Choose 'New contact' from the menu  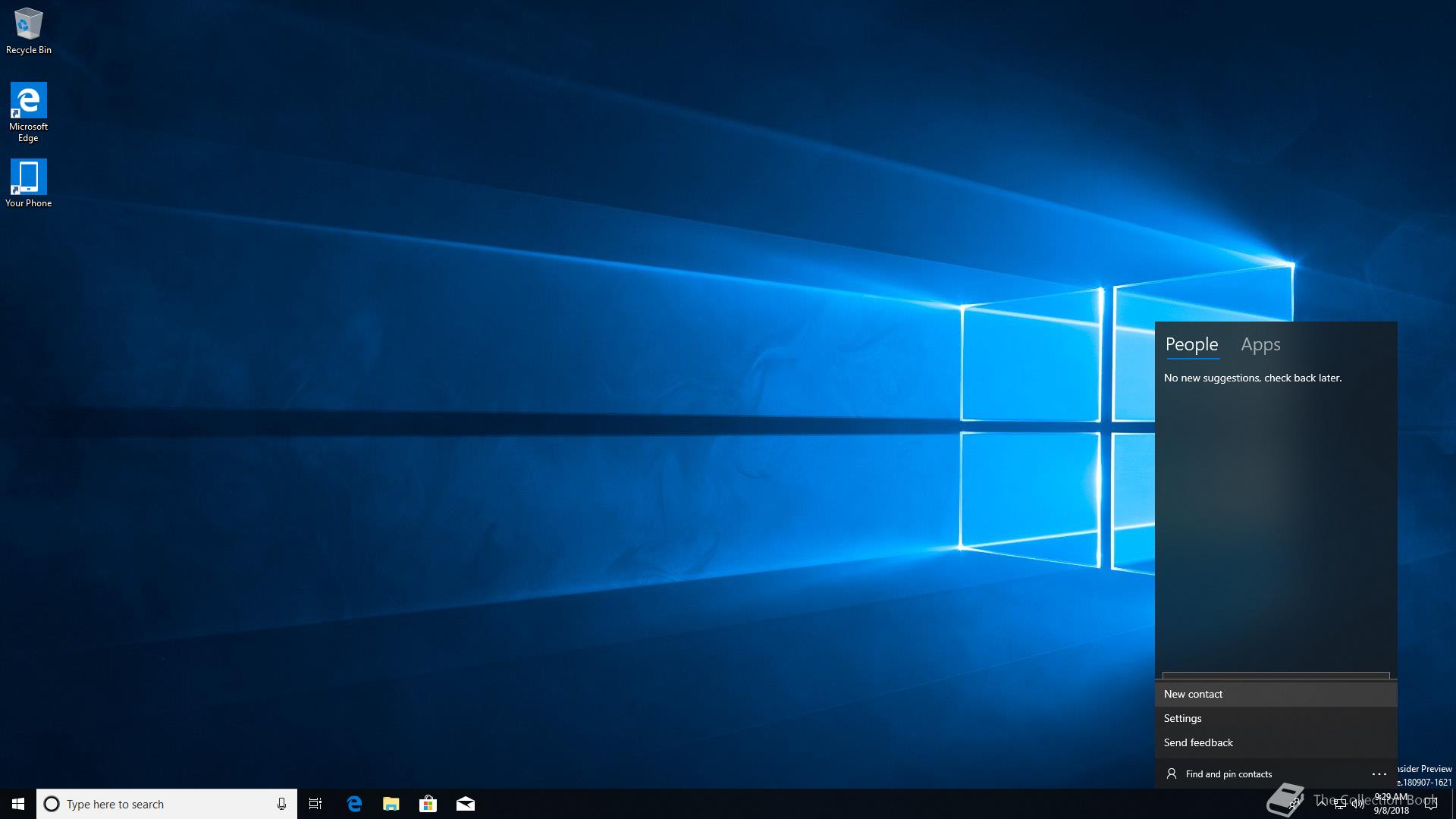pos(1276,694)
